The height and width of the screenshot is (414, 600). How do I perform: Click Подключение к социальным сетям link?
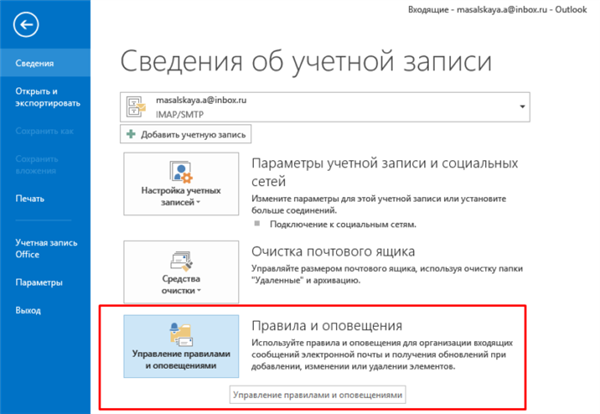pyautogui.click(x=343, y=224)
